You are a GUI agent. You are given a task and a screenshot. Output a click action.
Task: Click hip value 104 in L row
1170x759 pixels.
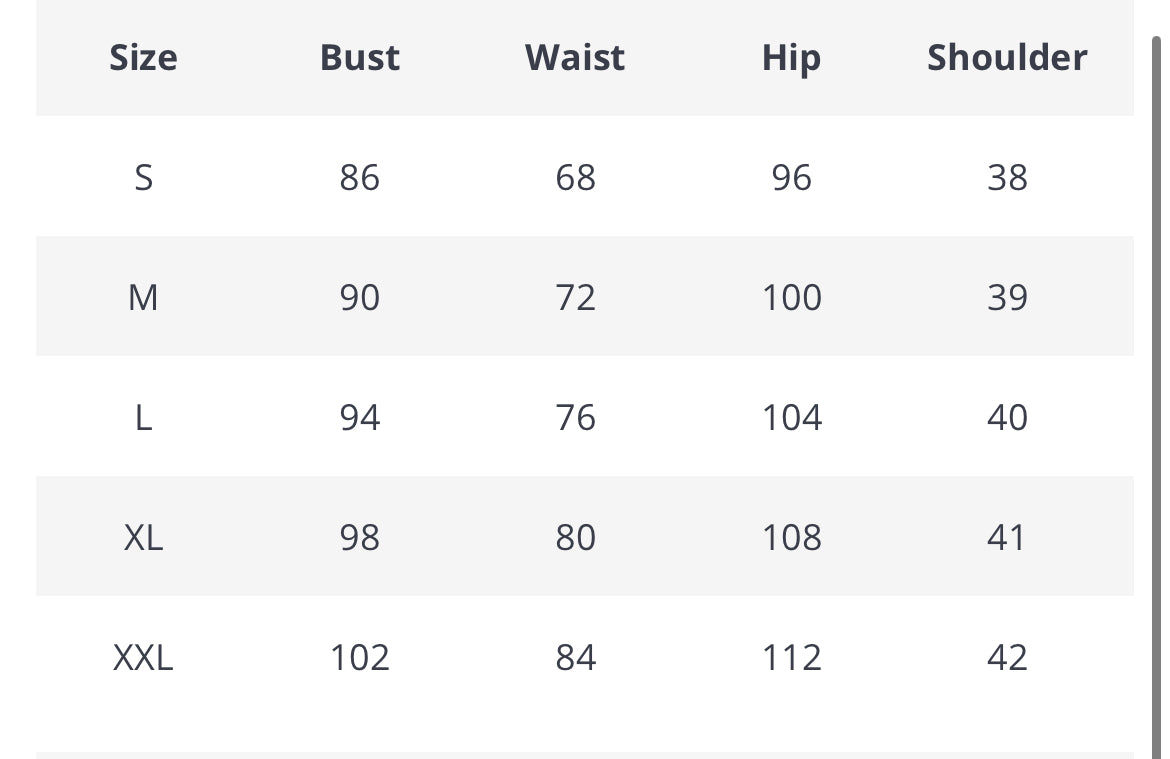[x=792, y=417]
